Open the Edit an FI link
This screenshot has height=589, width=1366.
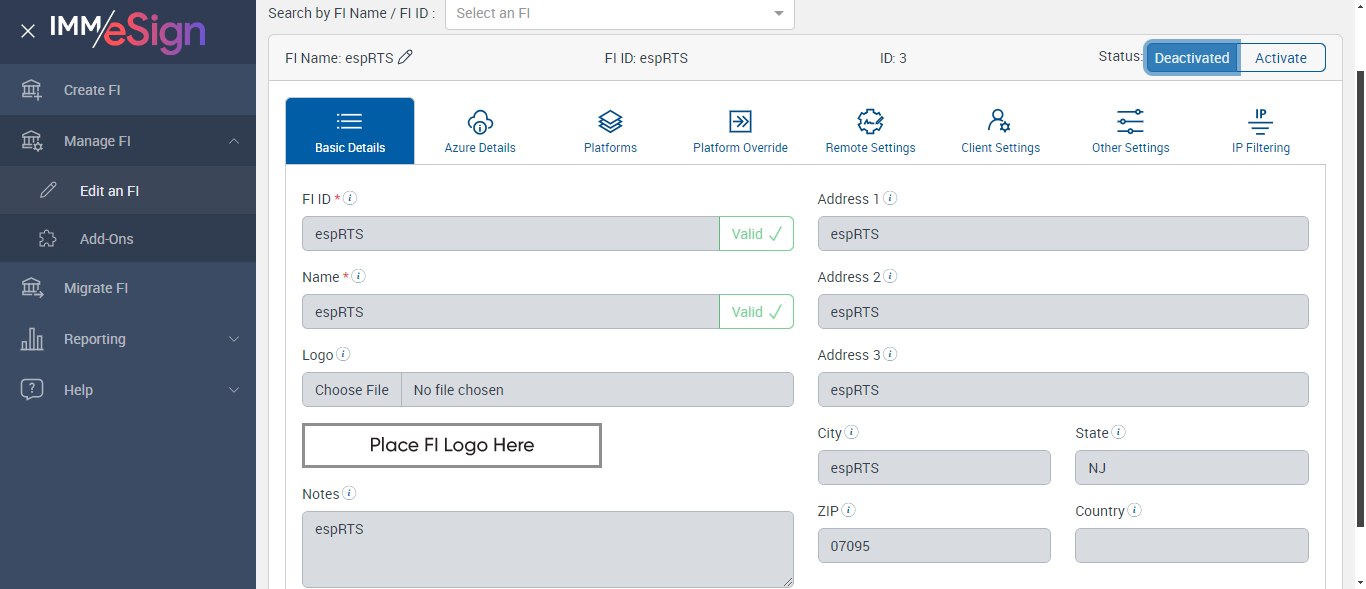click(109, 191)
